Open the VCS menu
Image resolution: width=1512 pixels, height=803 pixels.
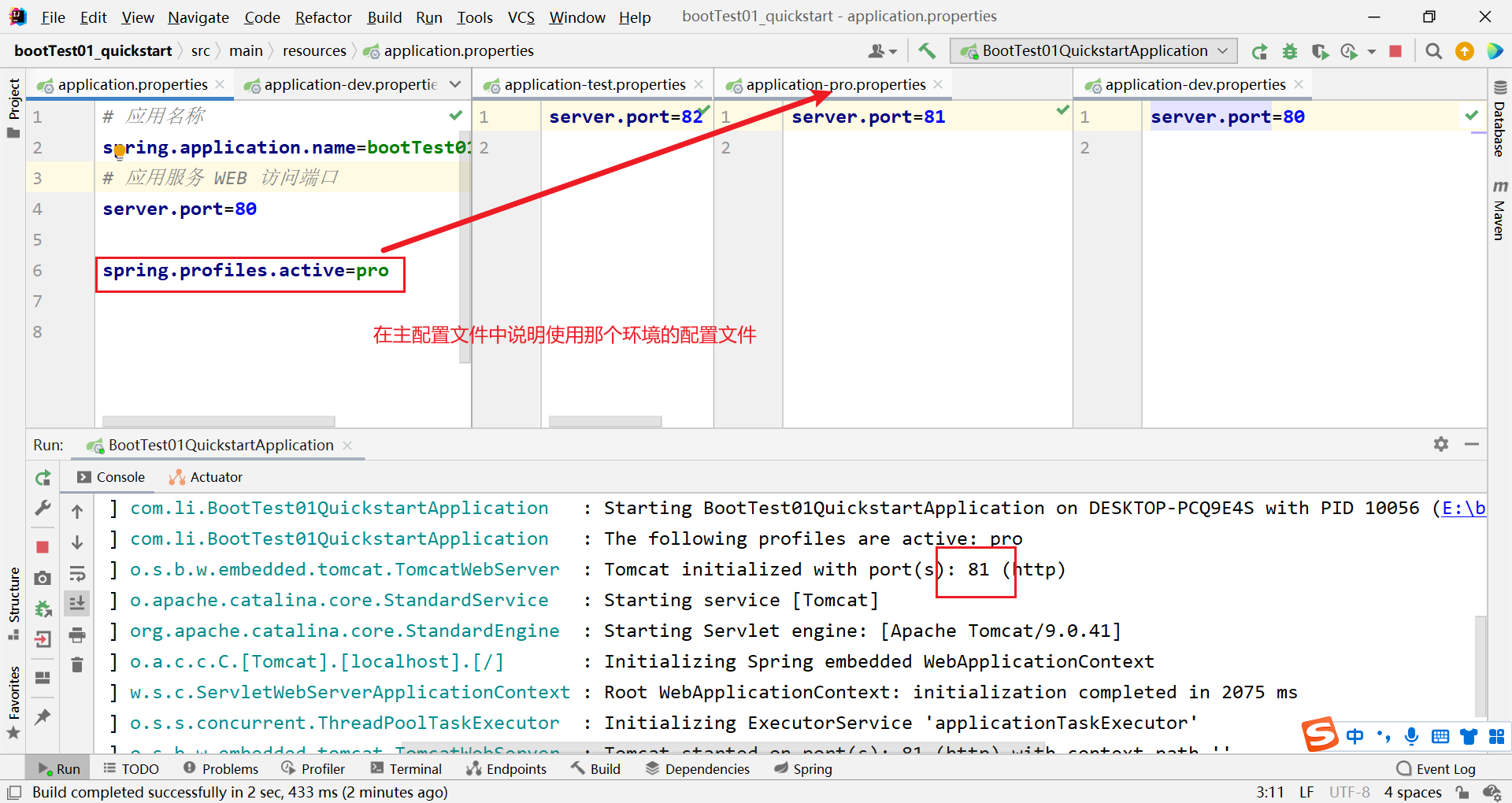coord(521,17)
